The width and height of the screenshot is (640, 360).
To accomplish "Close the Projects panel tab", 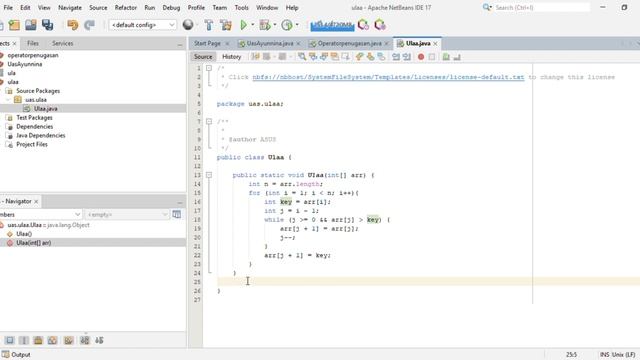I will coord(15,43).
